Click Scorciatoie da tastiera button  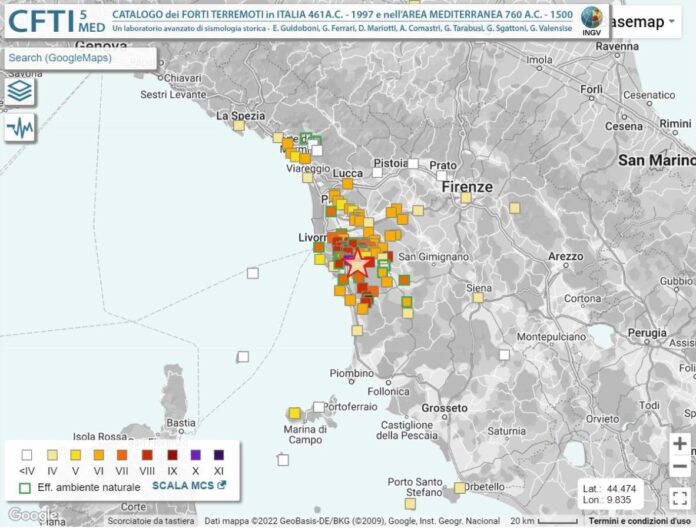click(152, 521)
